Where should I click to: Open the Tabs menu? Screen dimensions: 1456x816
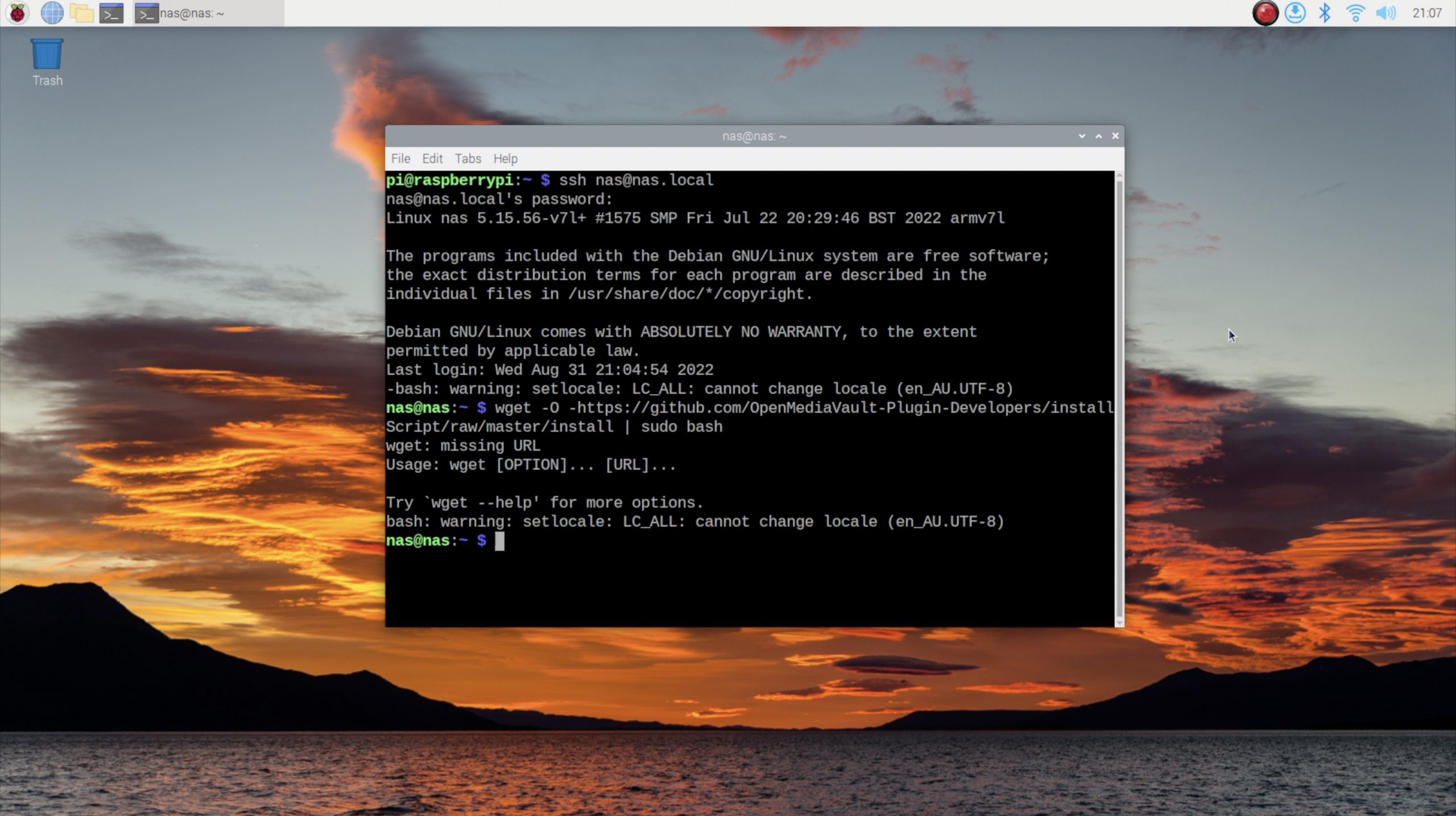point(468,159)
